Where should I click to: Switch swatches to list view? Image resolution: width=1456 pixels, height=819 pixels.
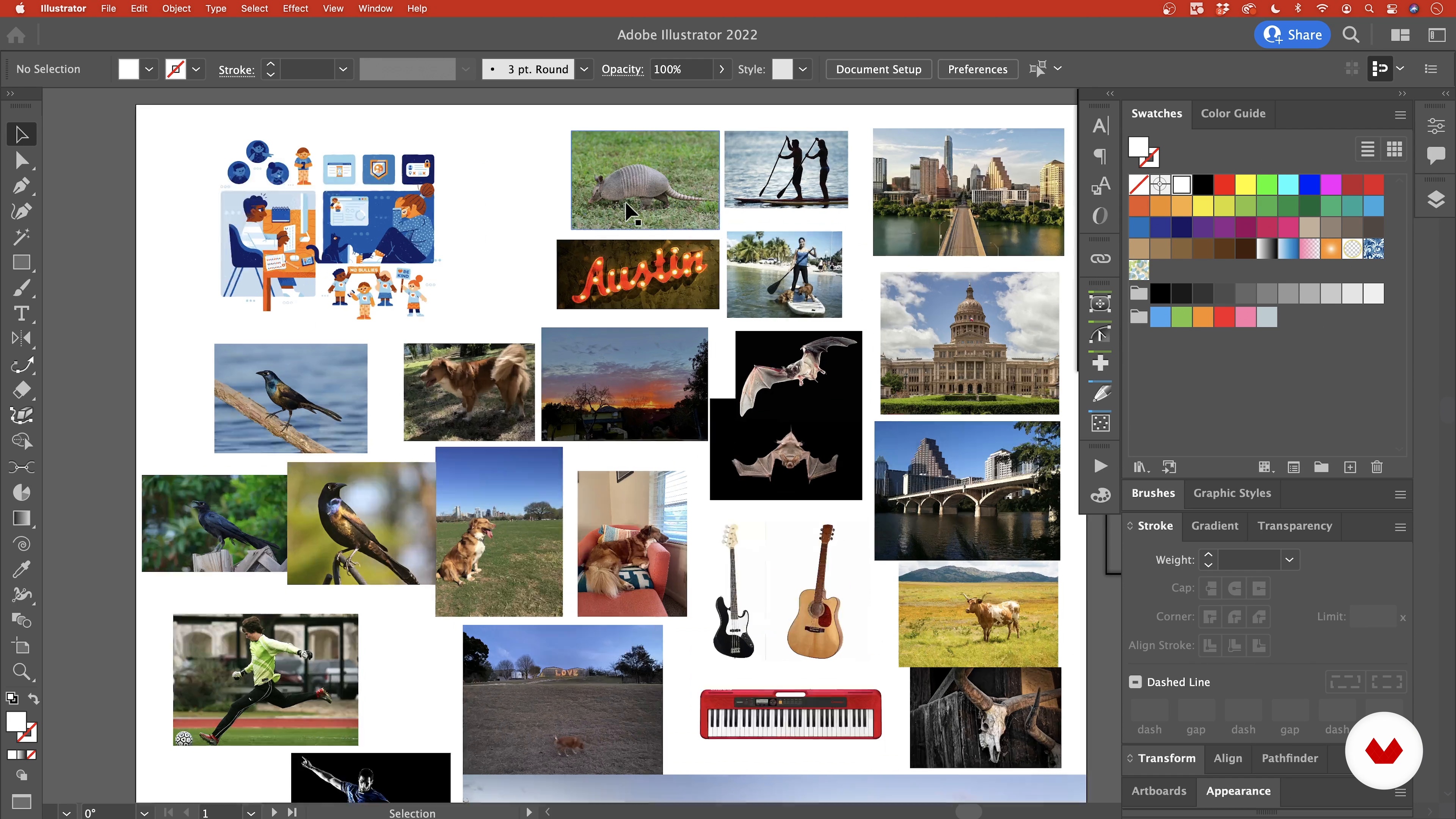(x=1367, y=149)
